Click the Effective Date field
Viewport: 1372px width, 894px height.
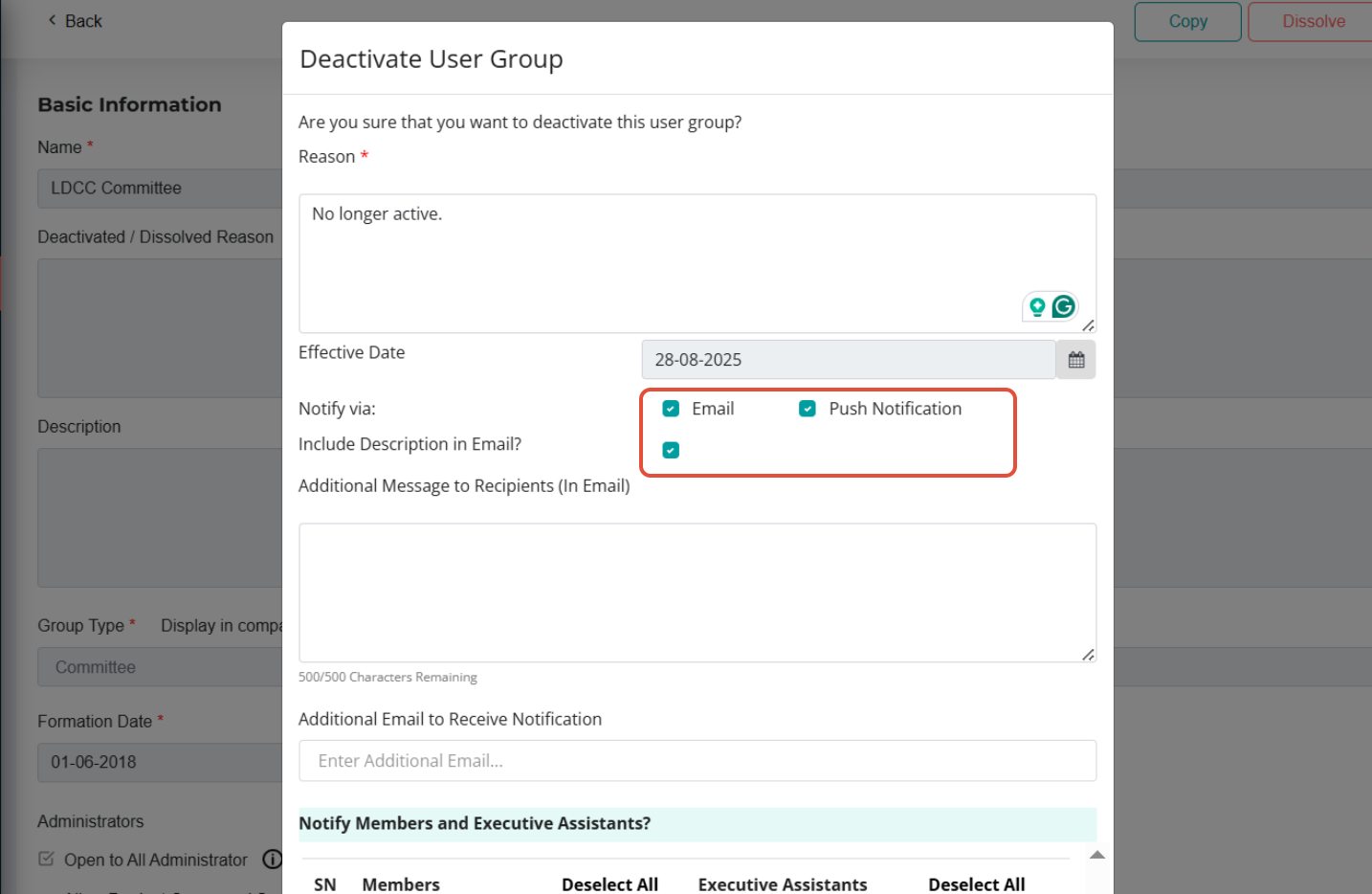click(x=849, y=360)
